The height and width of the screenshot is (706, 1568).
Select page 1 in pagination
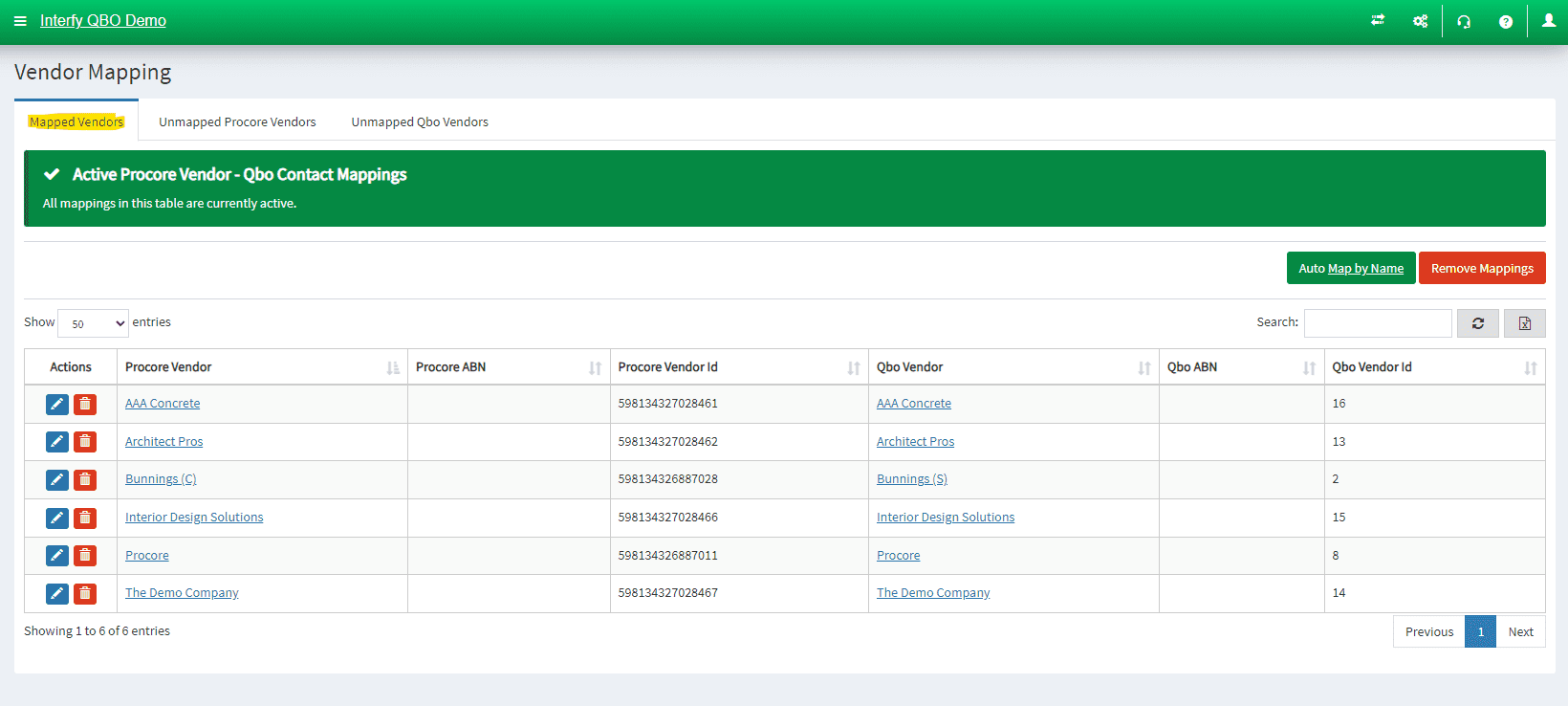pyautogui.click(x=1481, y=632)
